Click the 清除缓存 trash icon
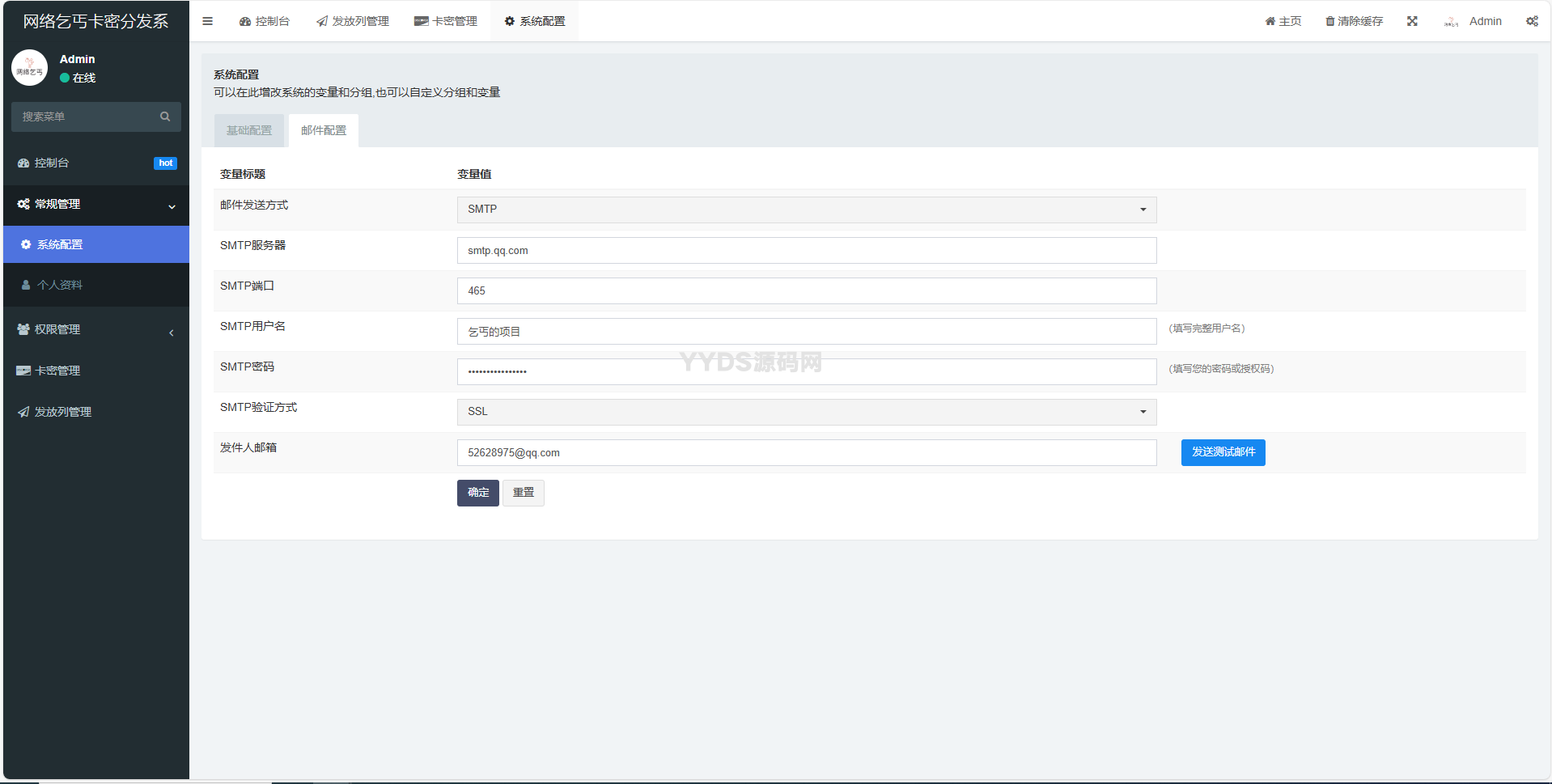Screen dimensions: 1552x784 [1329, 21]
